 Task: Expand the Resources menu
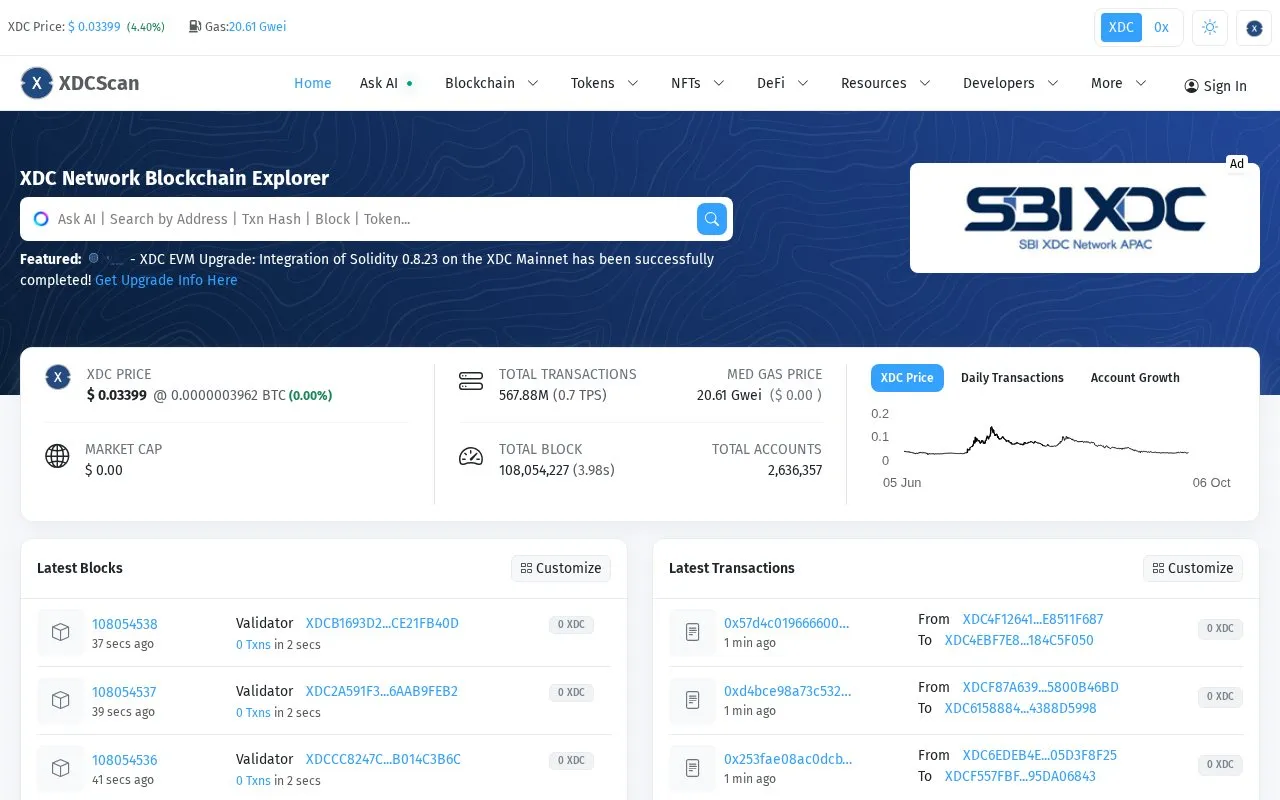click(x=886, y=83)
